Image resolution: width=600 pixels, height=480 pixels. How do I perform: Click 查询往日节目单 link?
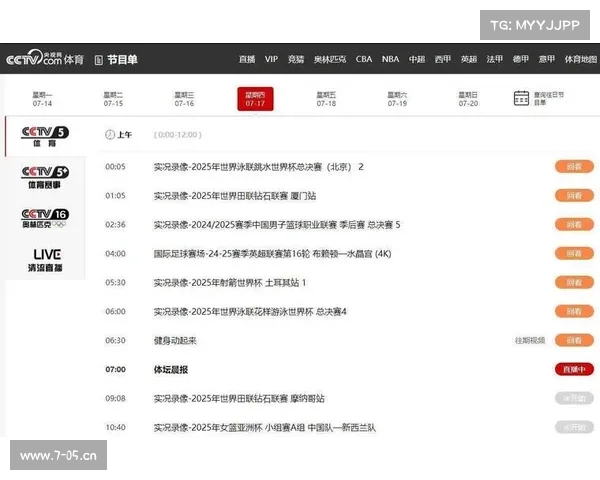pos(549,98)
